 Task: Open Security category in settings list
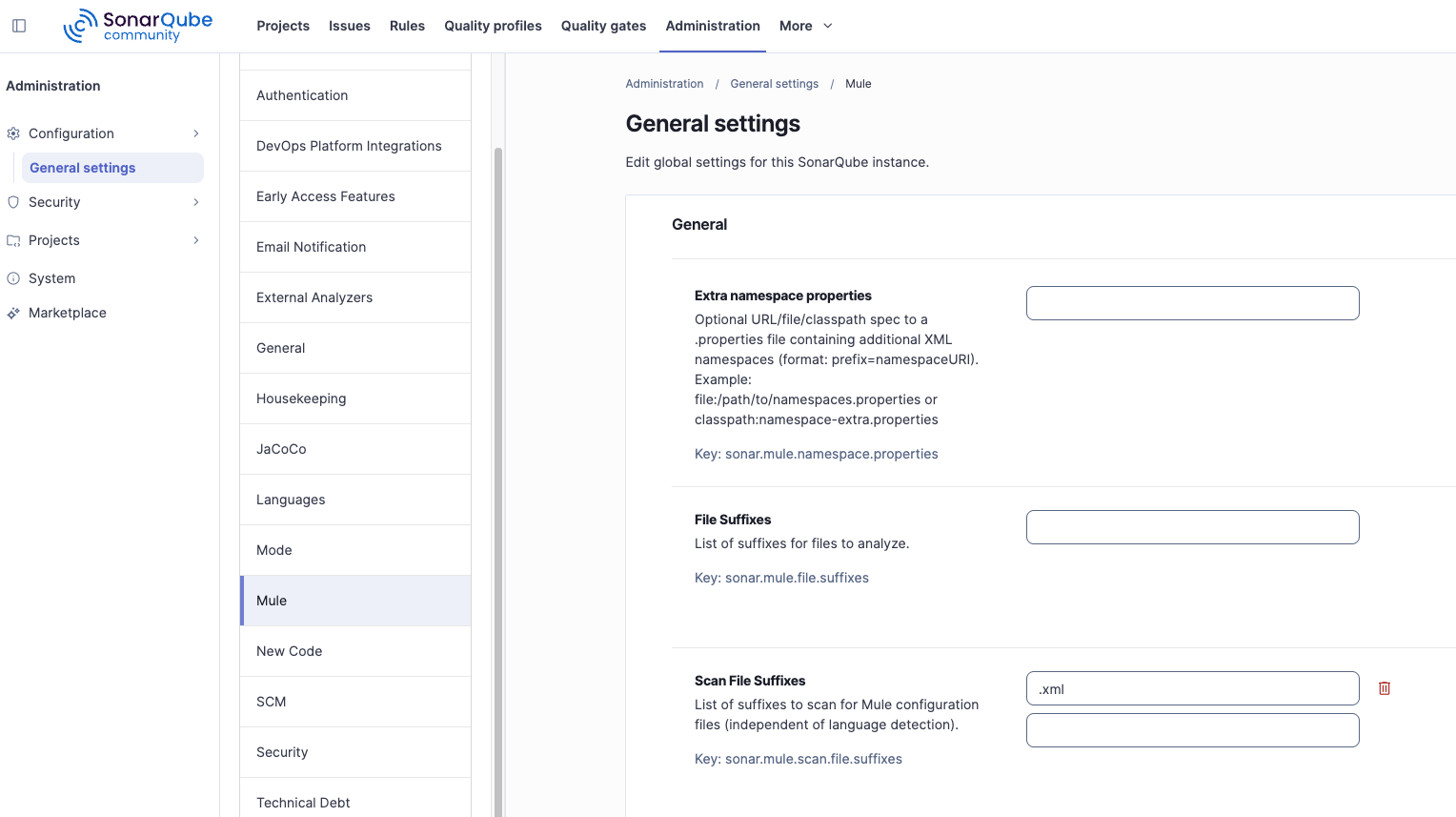pyautogui.click(x=355, y=752)
